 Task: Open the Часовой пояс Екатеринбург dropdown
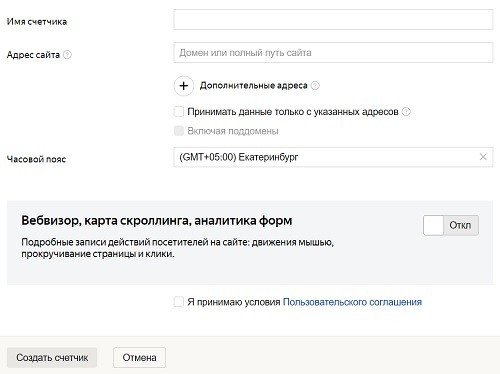[333, 157]
